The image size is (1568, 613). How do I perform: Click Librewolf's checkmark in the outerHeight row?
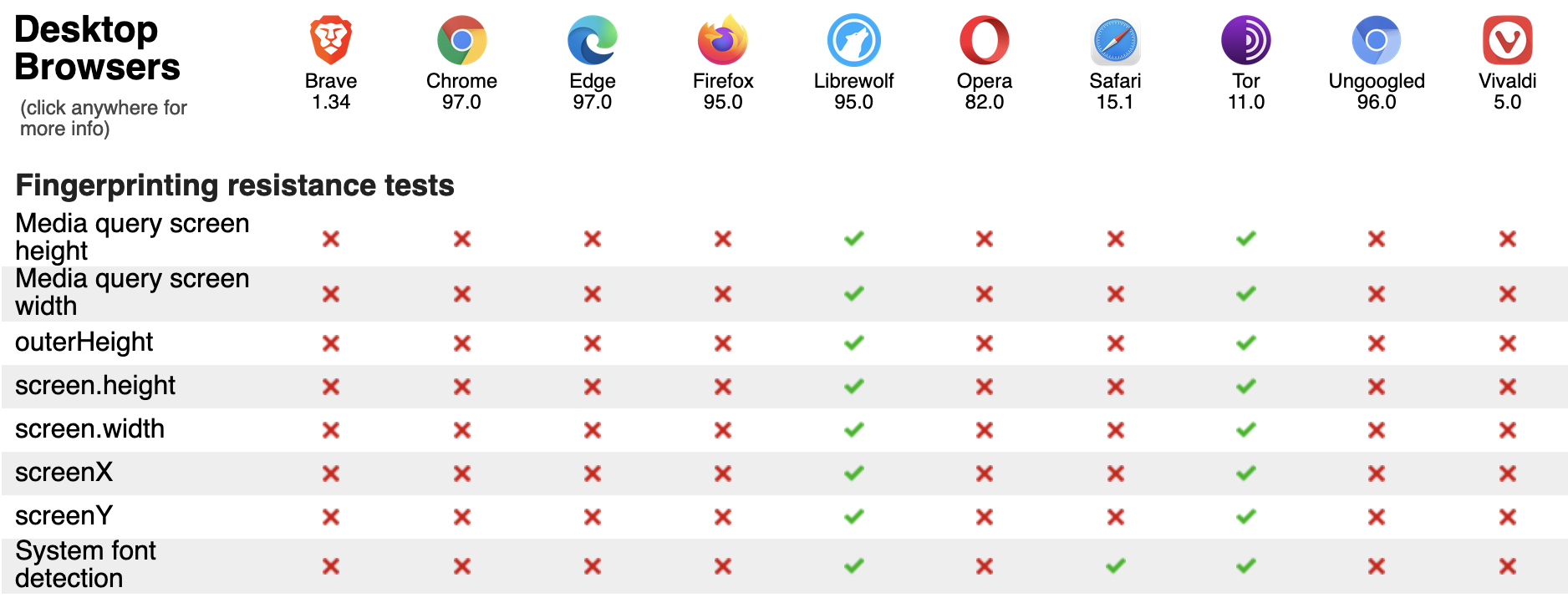click(x=853, y=343)
